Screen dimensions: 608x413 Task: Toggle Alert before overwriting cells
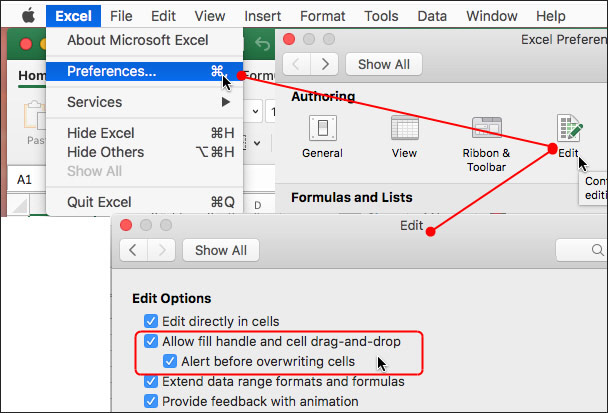[x=170, y=361]
